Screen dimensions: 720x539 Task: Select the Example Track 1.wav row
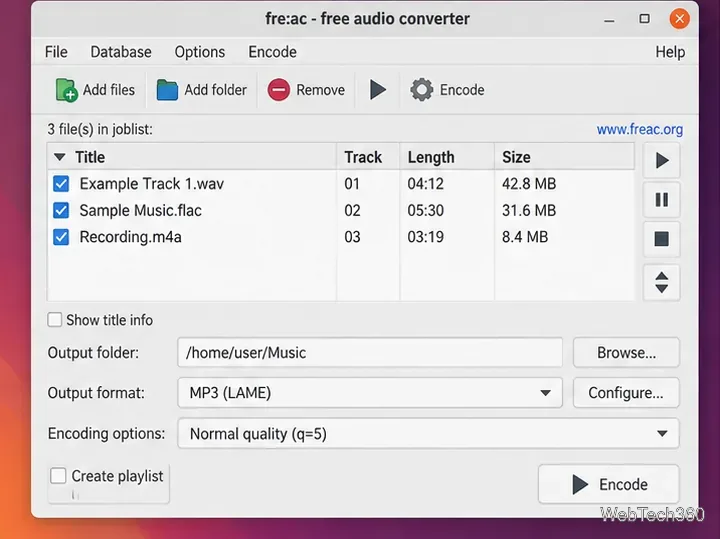tap(341, 184)
